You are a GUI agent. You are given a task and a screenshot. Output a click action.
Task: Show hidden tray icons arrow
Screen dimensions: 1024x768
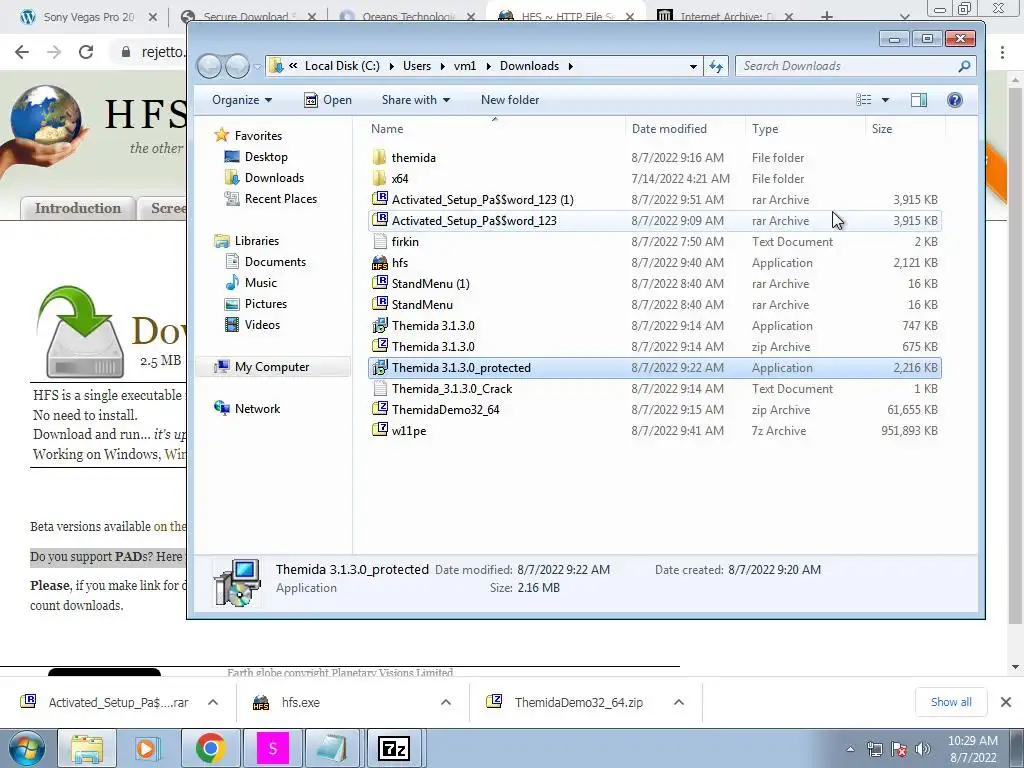pyautogui.click(x=850, y=749)
